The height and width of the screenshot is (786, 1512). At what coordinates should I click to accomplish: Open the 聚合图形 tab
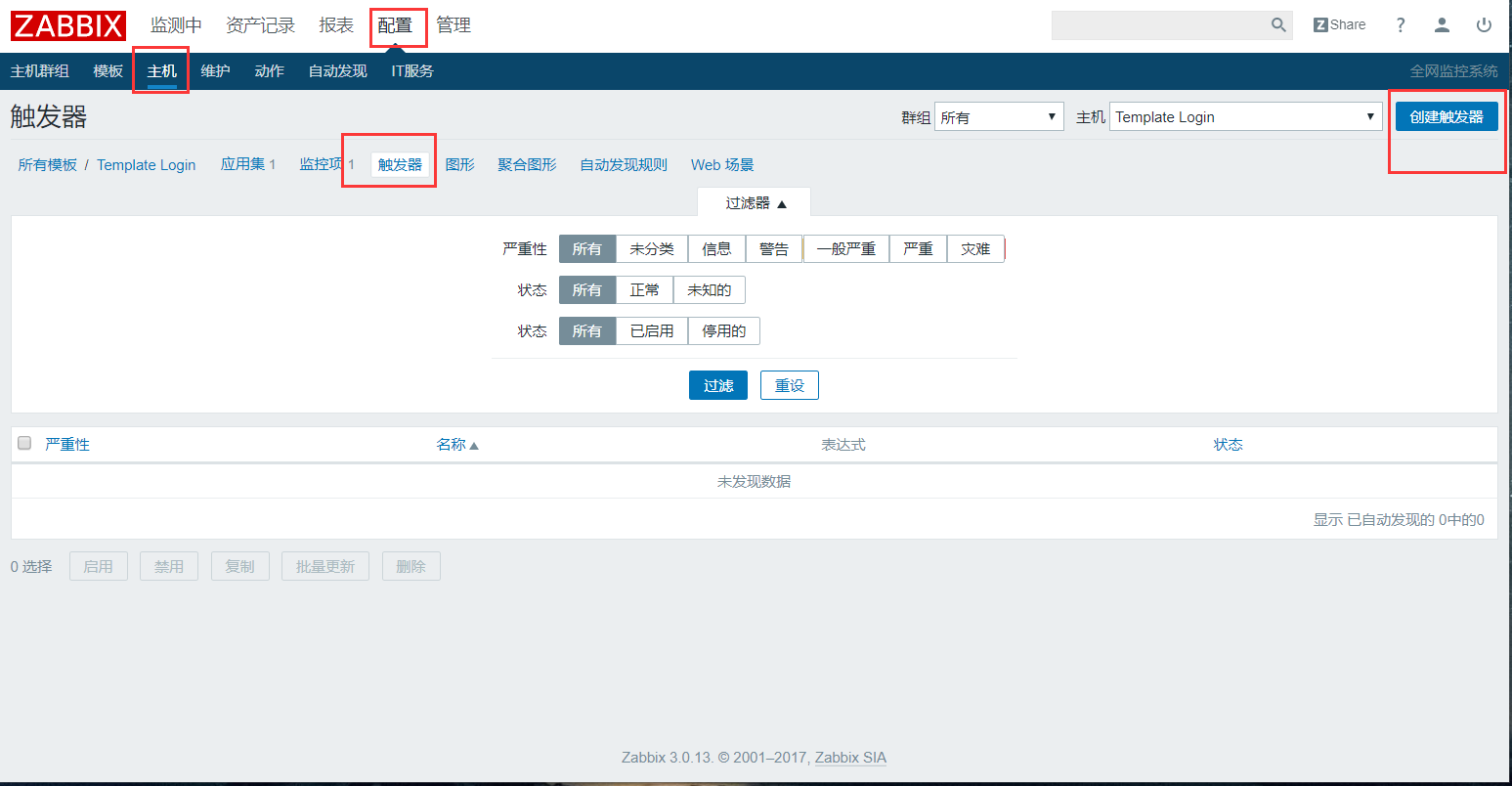coord(527,164)
